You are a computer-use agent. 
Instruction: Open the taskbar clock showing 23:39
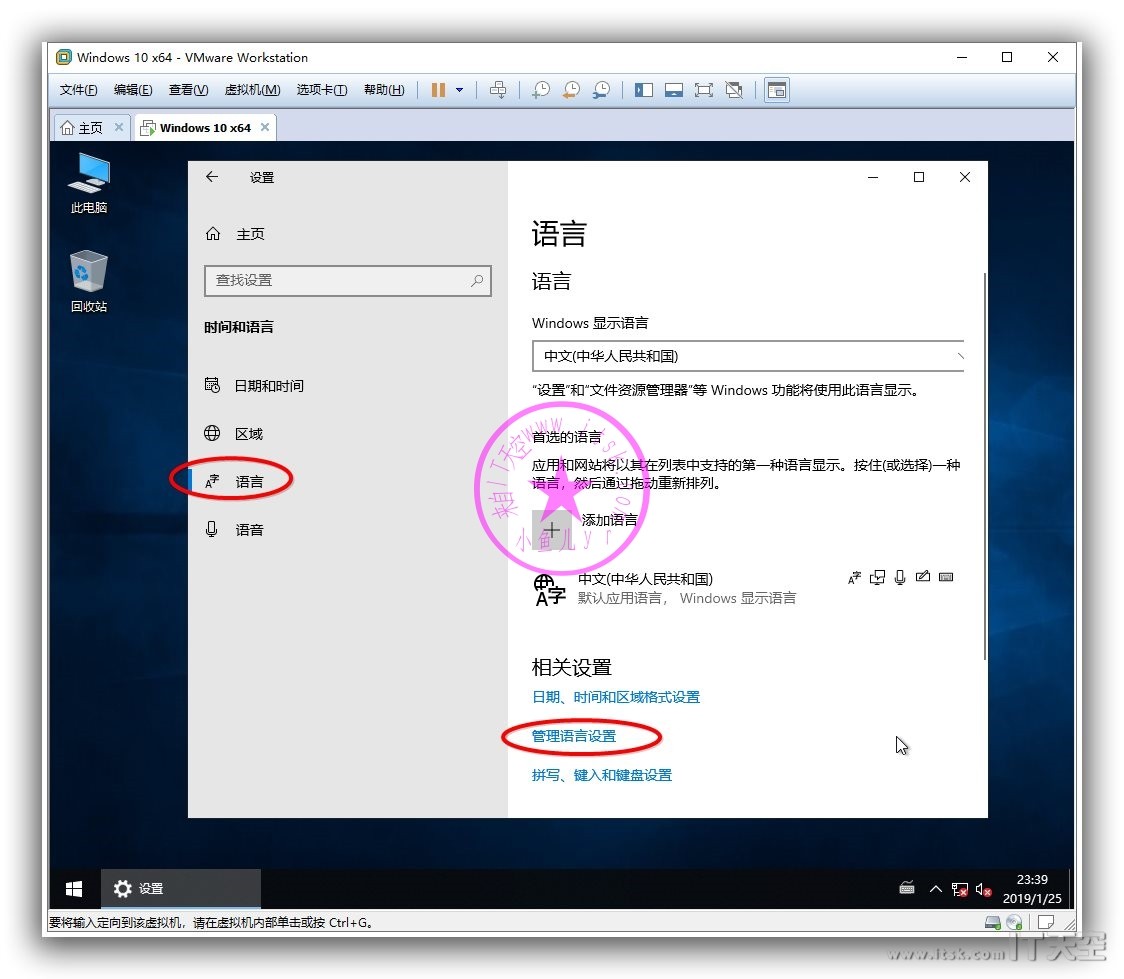[1032, 889]
